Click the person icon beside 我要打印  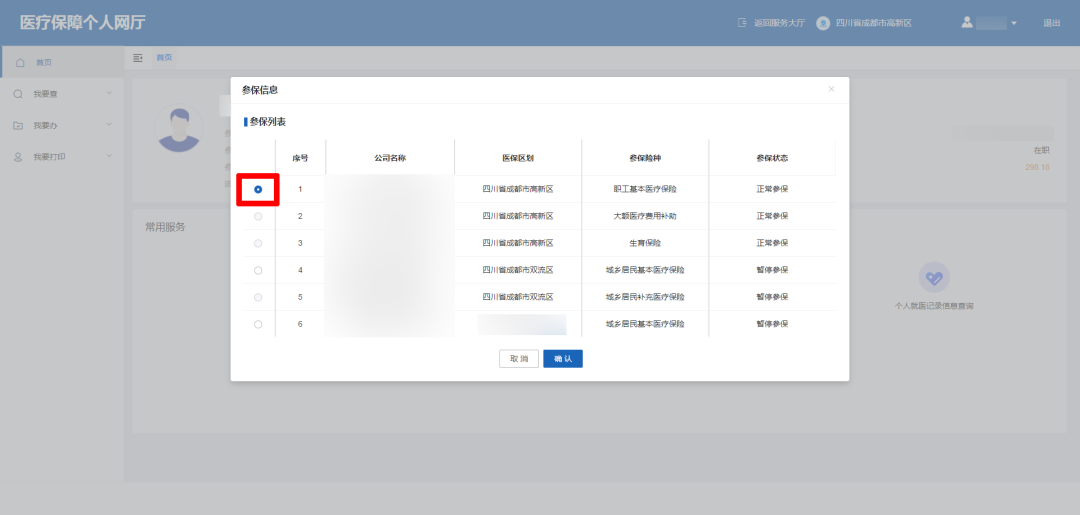[x=18, y=157]
